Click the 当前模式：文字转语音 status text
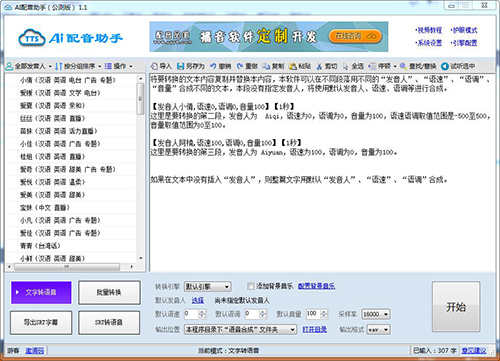 [229, 351]
